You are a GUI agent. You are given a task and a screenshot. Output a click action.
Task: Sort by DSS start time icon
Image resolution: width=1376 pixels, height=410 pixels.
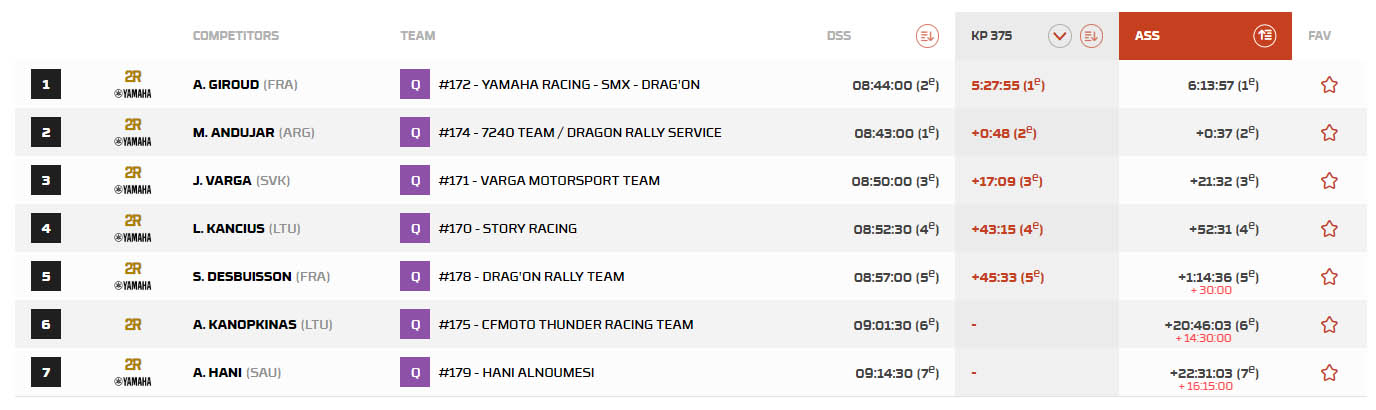927,36
